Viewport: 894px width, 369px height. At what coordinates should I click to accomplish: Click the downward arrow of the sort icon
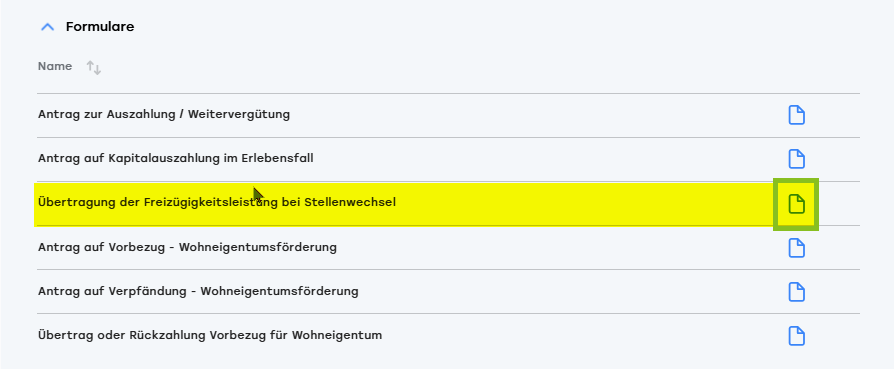(x=97, y=70)
